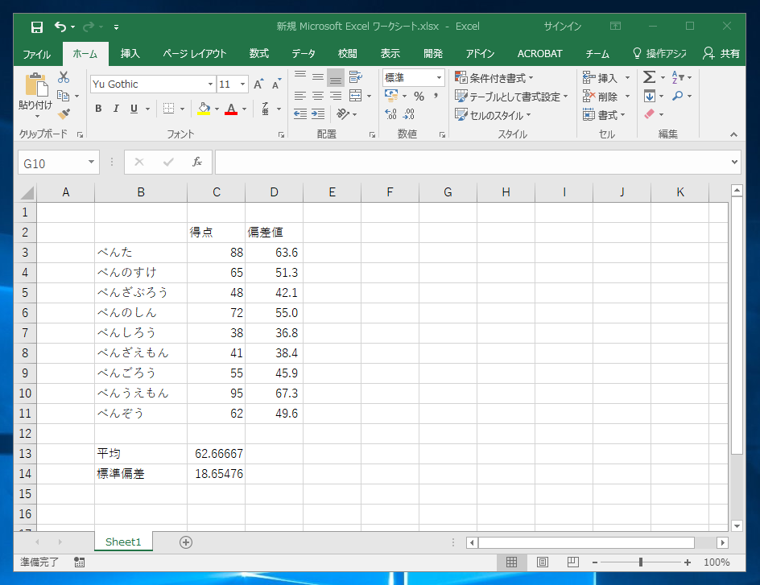
Task: Cut selection with the scissors icon
Action: coord(63,78)
